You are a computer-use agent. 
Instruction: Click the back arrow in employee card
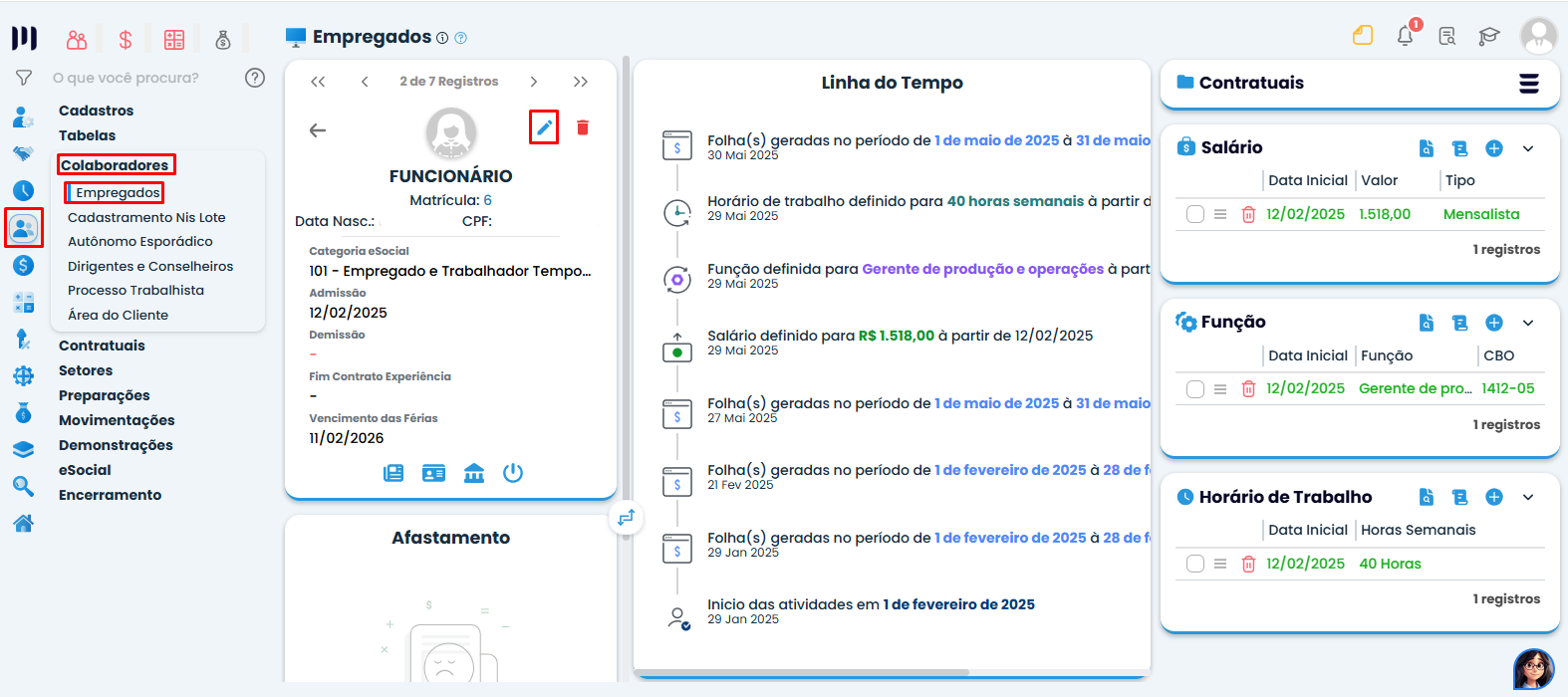click(318, 130)
